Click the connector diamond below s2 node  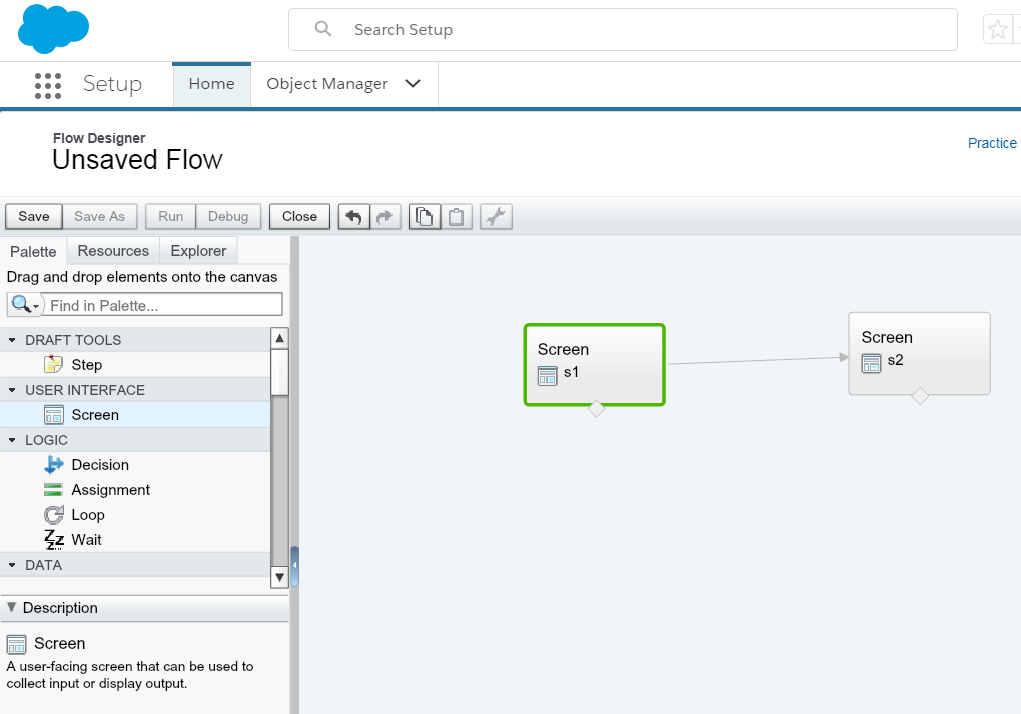[919, 396]
